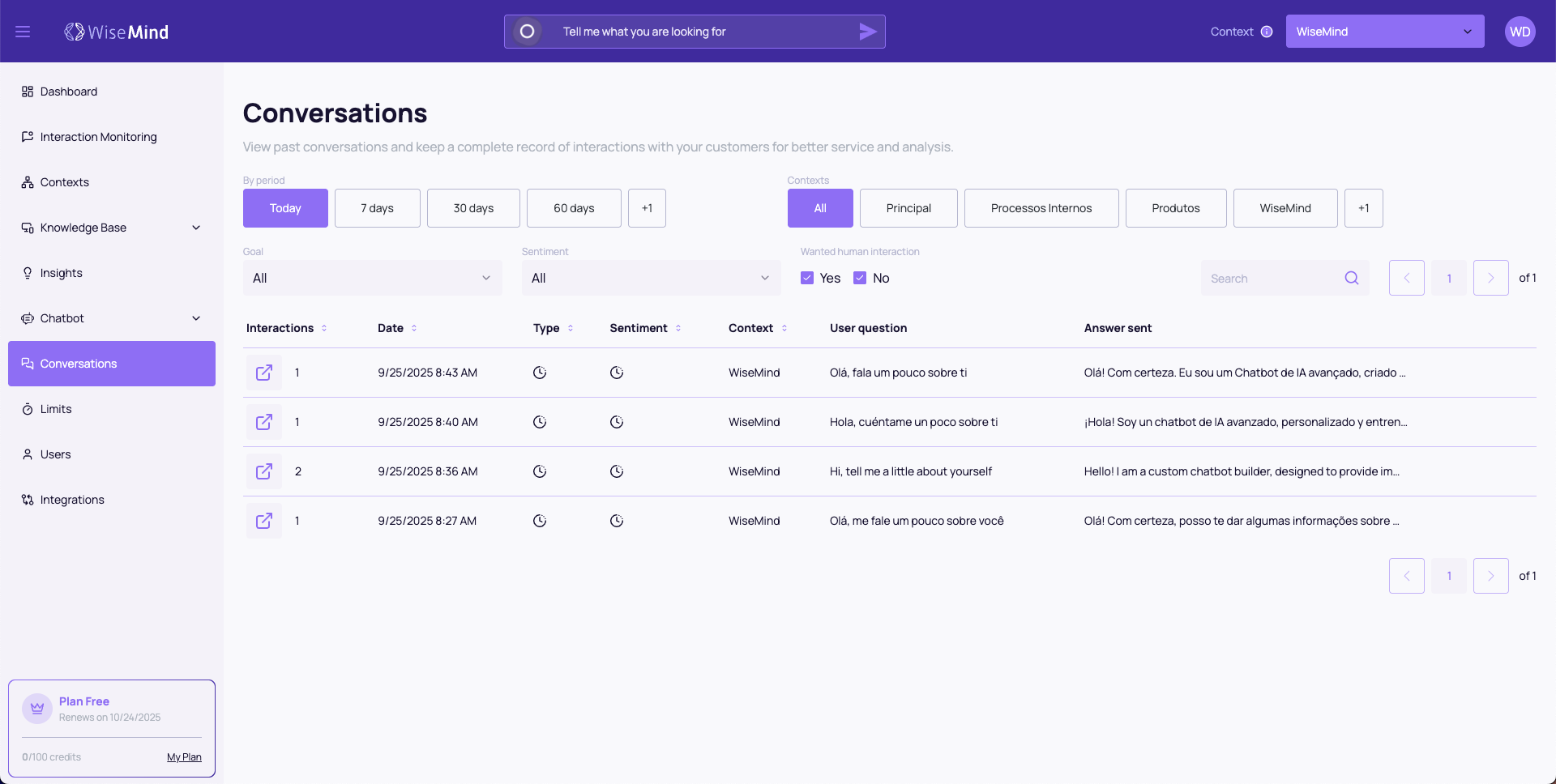Open the 8:43 AM conversation link icon
The image size is (1556, 784).
264,373
